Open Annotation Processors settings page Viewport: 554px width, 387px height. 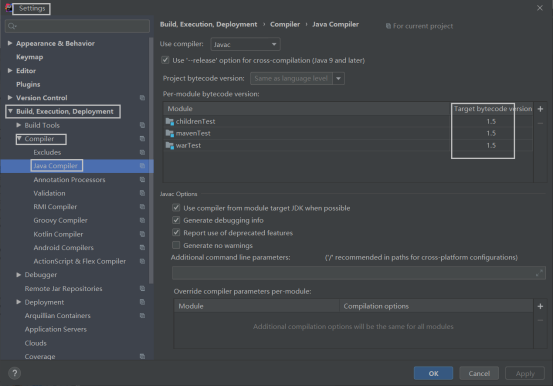coord(69,180)
